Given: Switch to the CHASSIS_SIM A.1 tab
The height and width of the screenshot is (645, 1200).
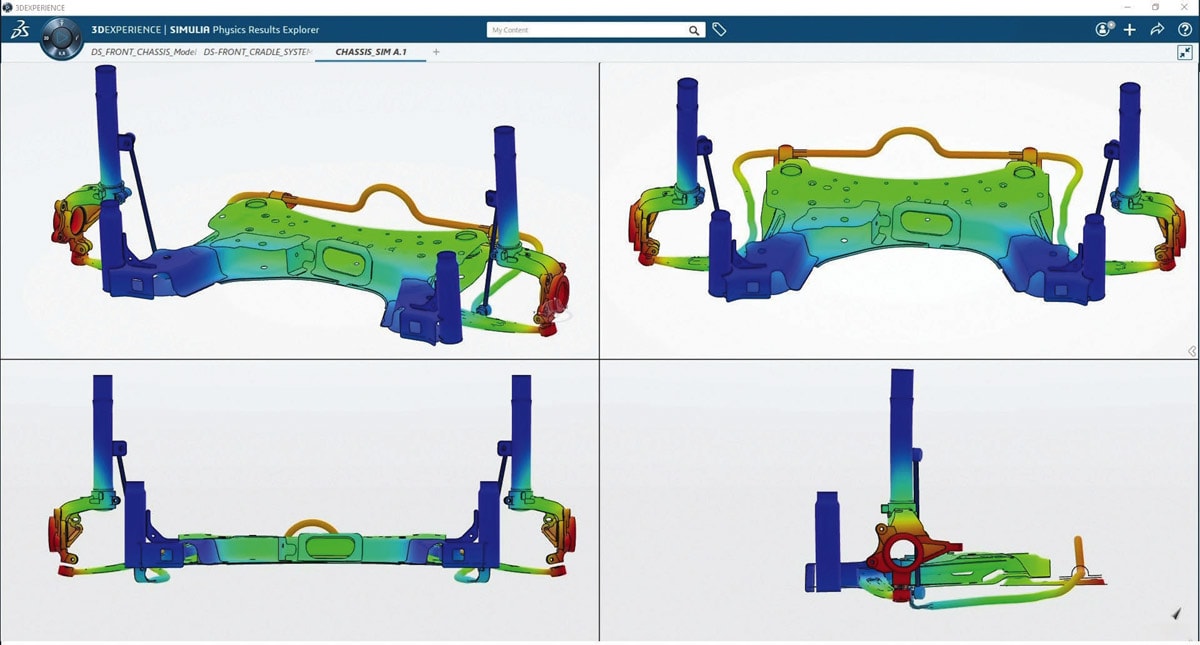Looking at the screenshot, I should pos(370,52).
